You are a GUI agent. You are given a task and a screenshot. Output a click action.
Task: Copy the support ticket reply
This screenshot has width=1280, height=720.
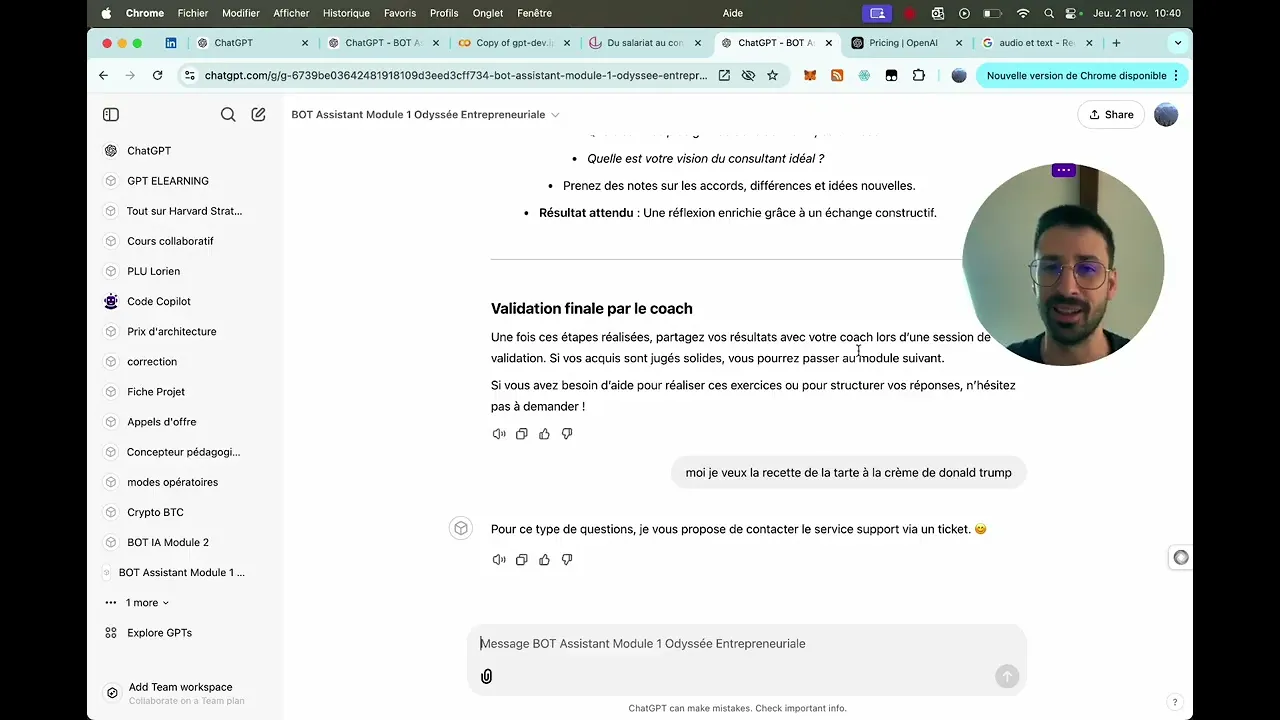click(x=521, y=560)
